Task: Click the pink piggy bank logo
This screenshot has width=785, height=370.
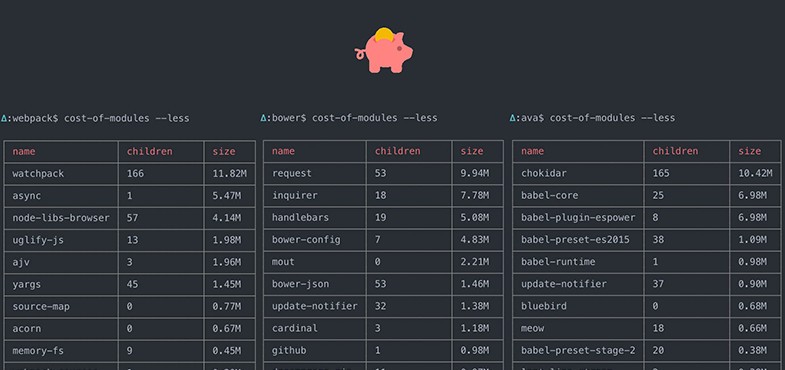Action: 384,51
